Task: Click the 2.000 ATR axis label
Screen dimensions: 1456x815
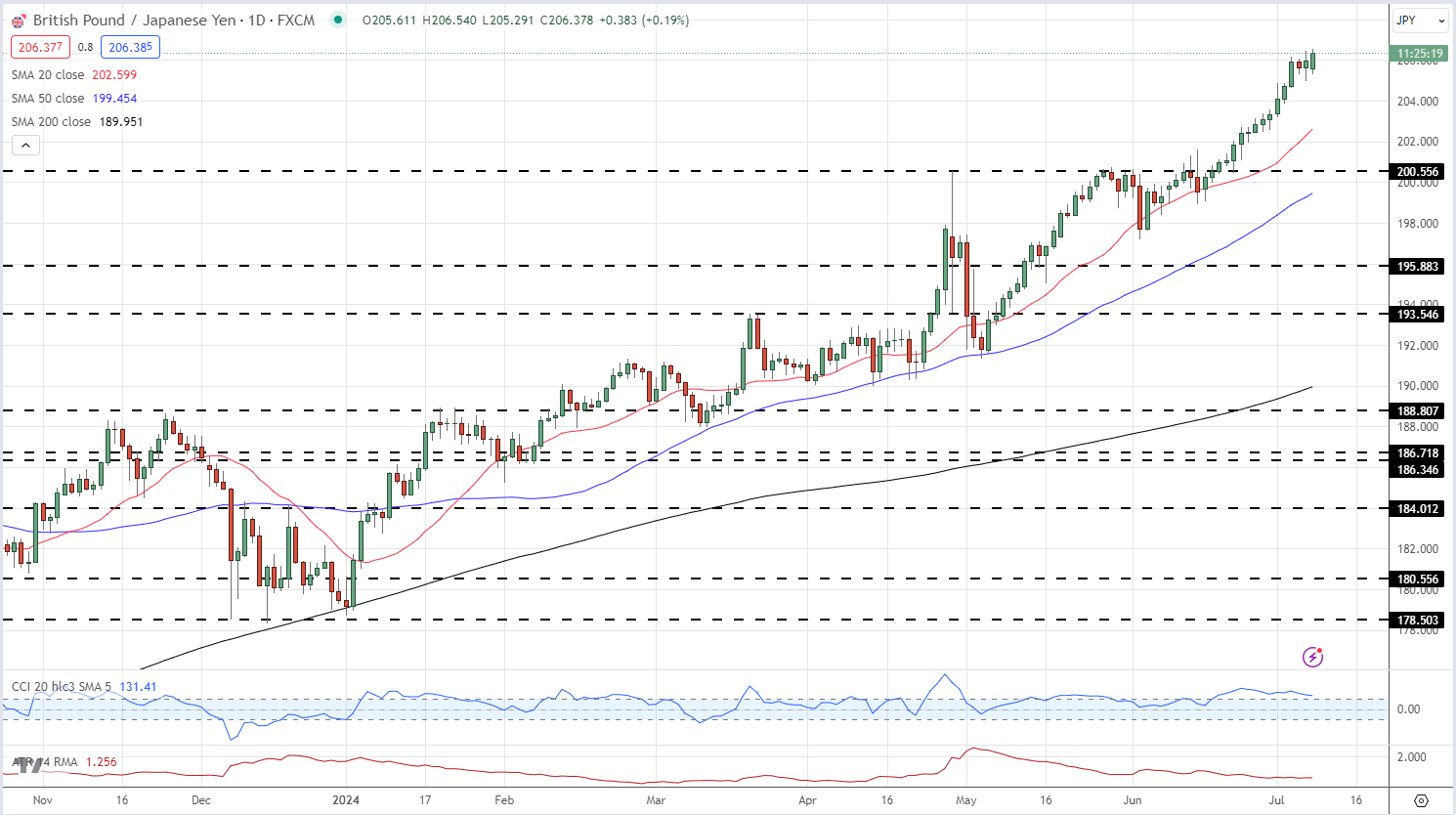Action: tap(1411, 757)
